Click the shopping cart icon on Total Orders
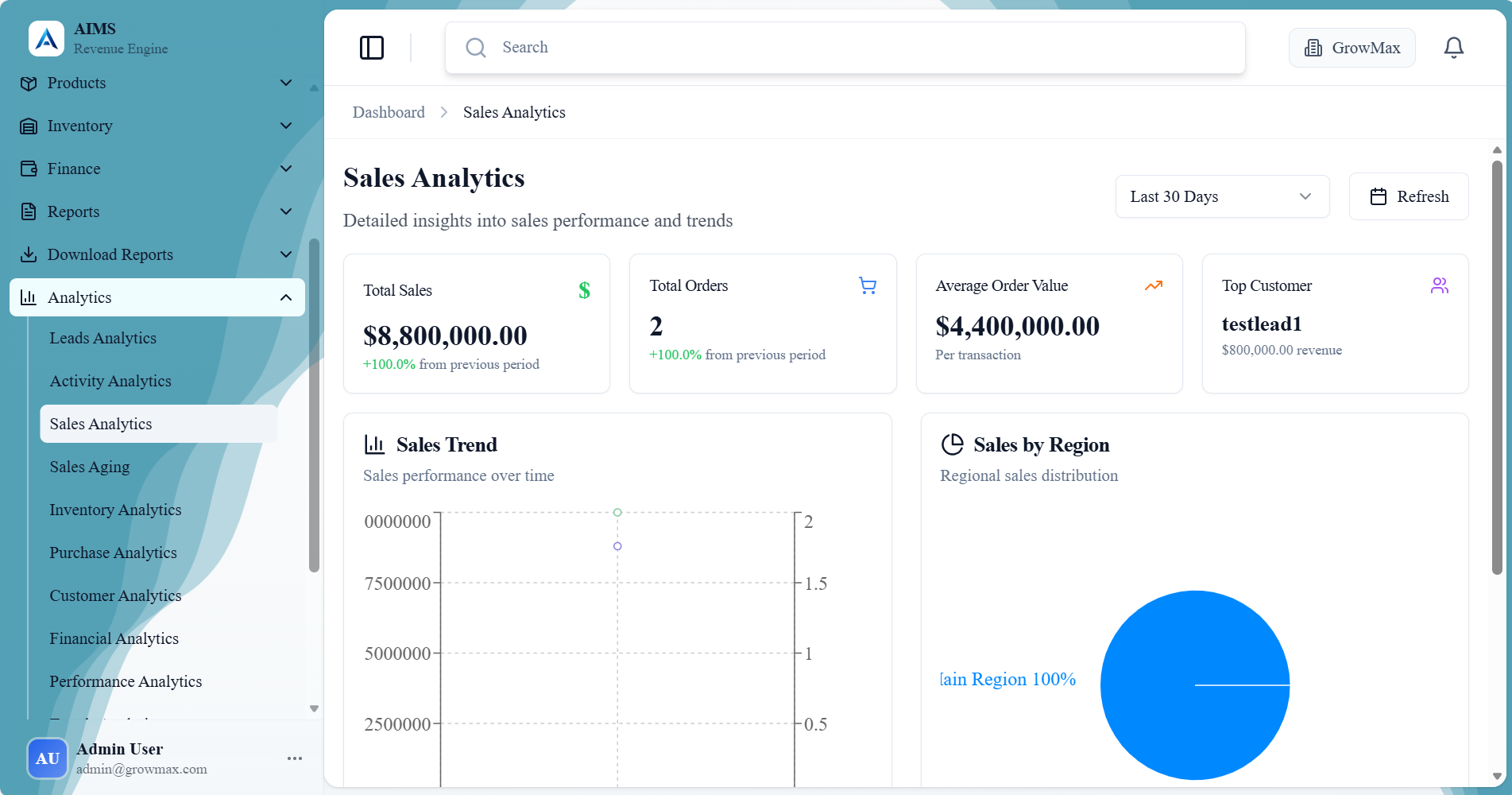 [x=868, y=285]
